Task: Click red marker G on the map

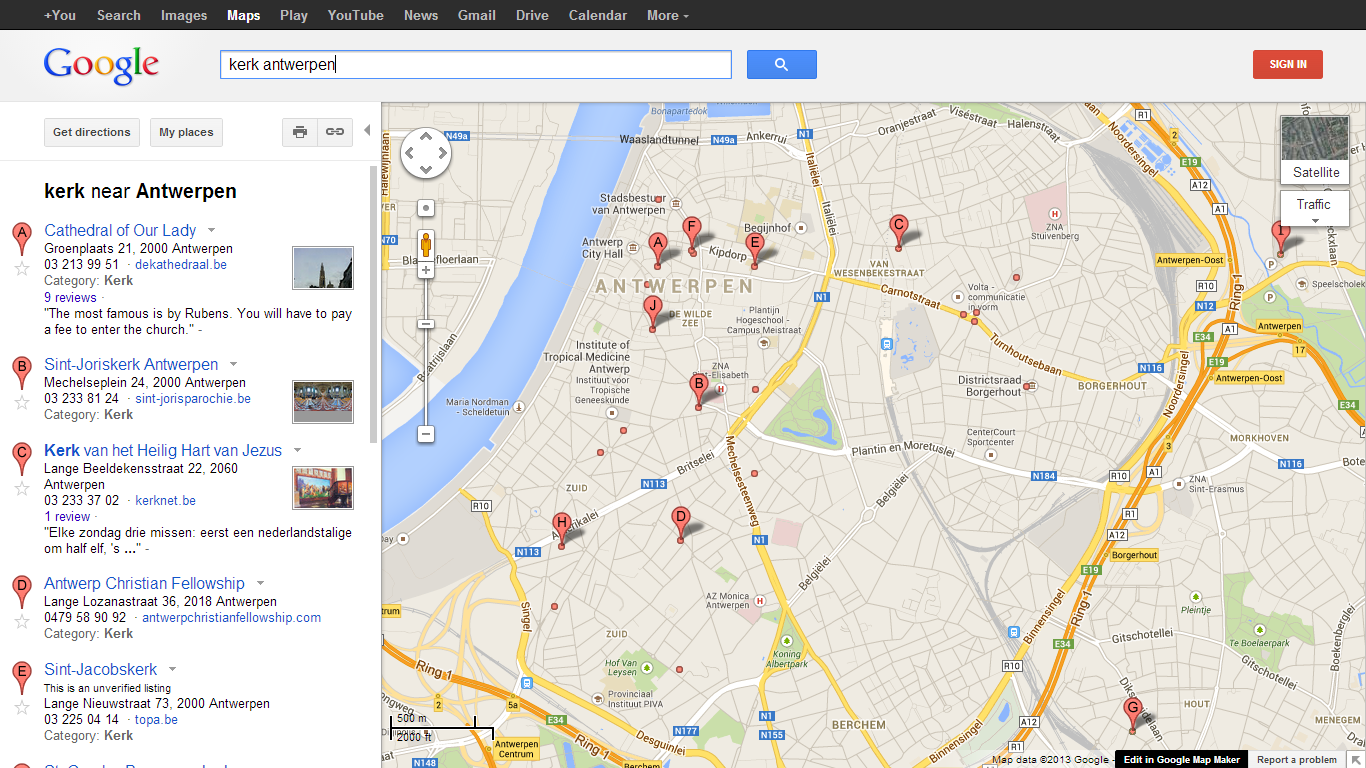Action: (1133, 716)
